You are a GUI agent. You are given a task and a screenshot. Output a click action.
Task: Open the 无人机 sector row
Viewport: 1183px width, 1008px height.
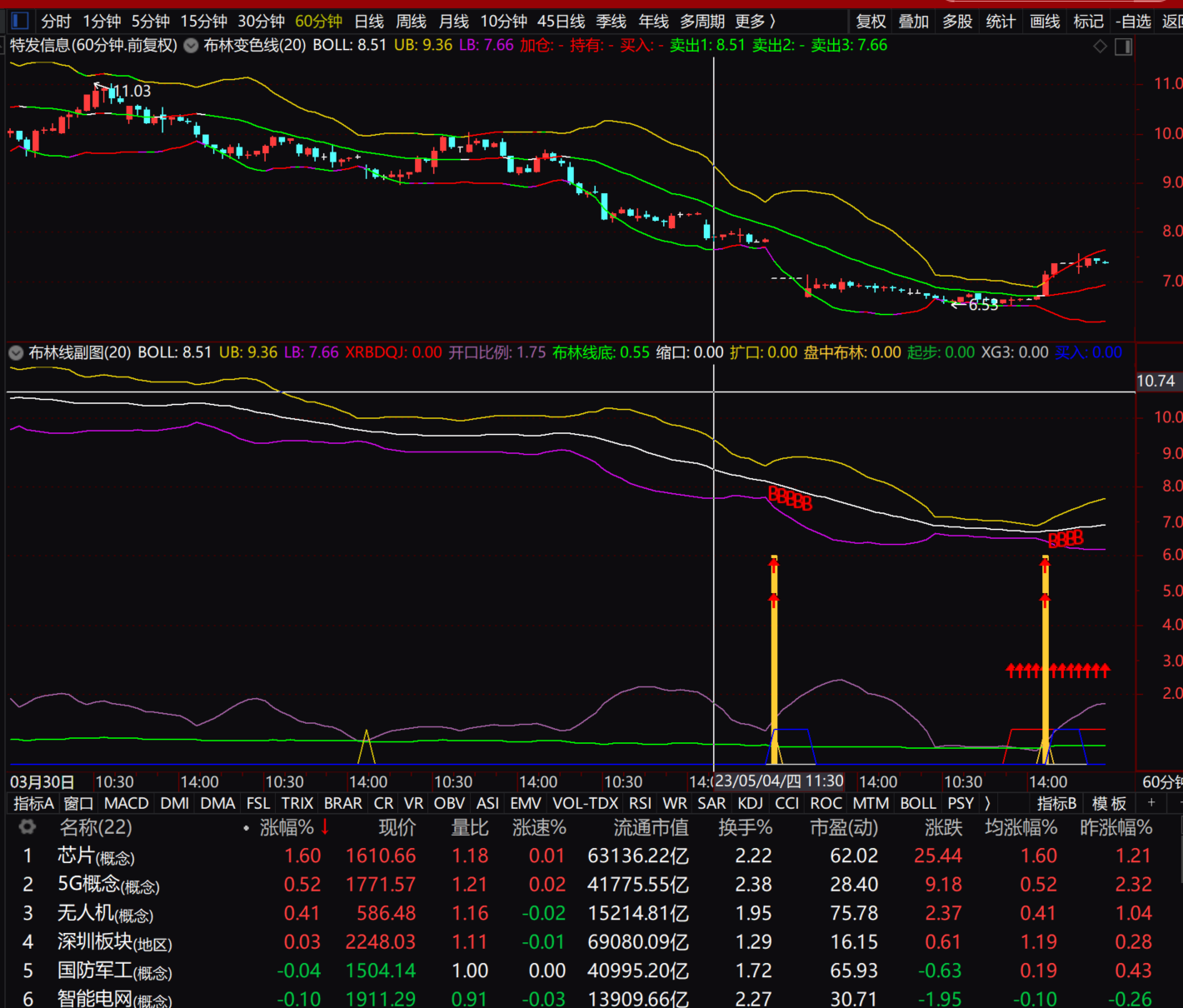tap(591, 913)
